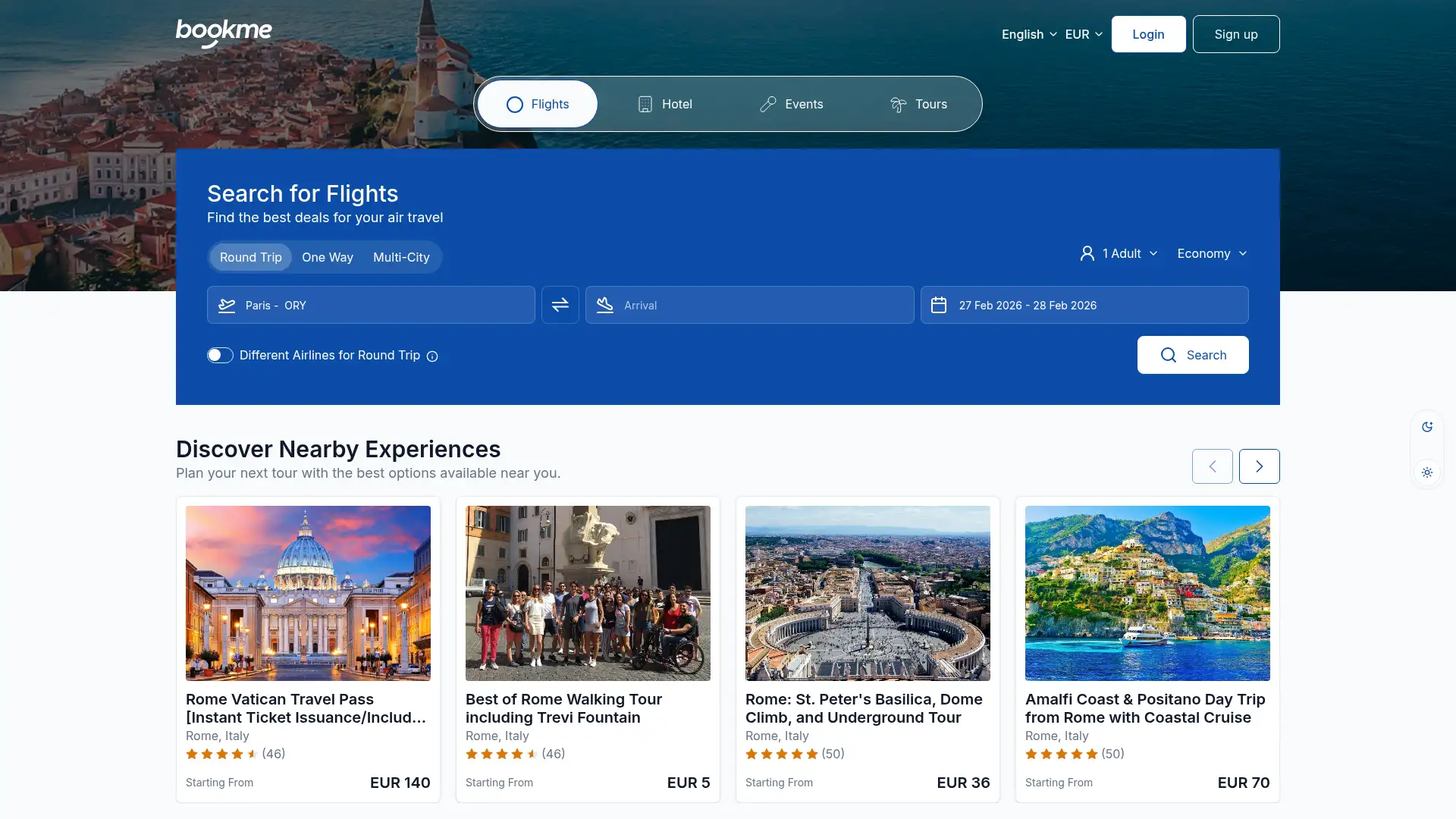The width and height of the screenshot is (1456, 819).
Task: Switch to light mode sun icon
Action: [x=1427, y=472]
